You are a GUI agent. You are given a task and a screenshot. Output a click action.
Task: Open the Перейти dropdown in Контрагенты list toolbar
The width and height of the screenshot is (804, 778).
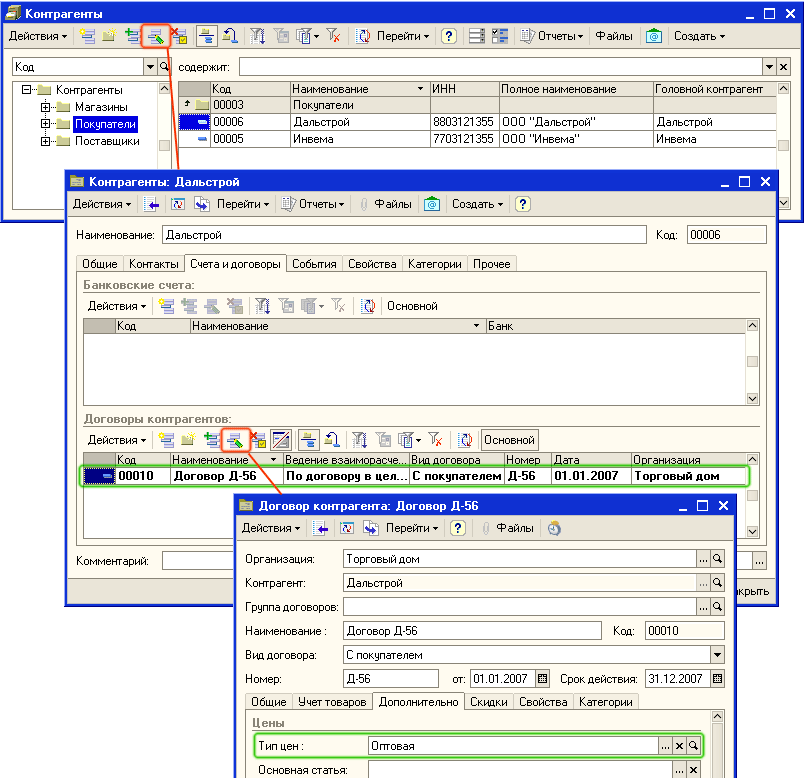pos(403,36)
